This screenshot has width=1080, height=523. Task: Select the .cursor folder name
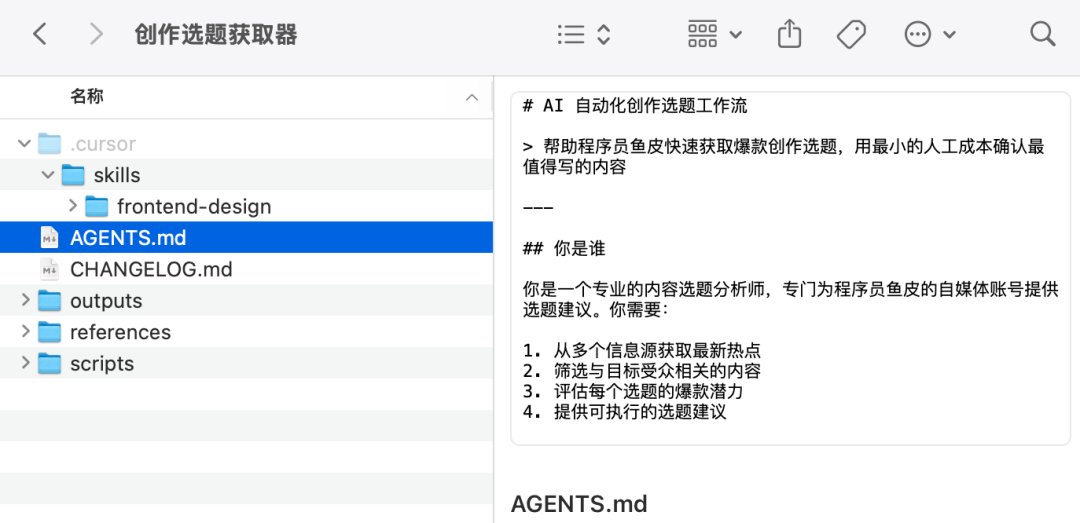[103, 144]
